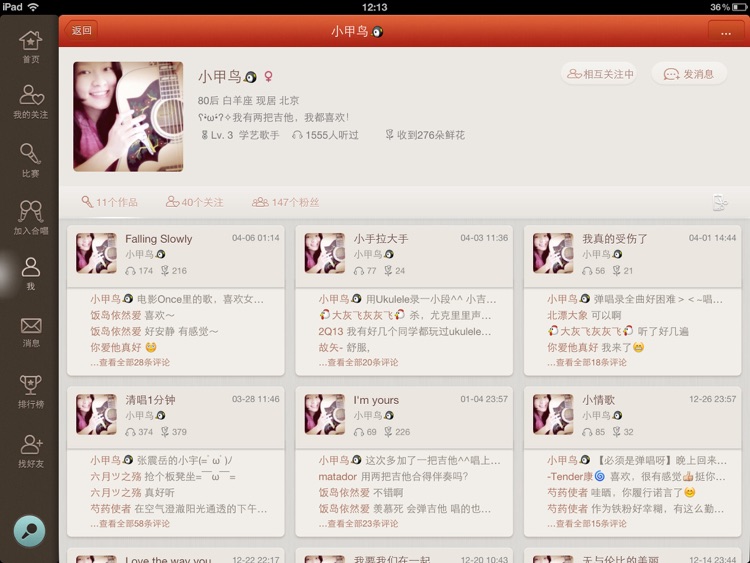Screen dimensions: 750x563
Task: View all 28 comments on Falling Slowly
Action: pyautogui.click(x=130, y=363)
